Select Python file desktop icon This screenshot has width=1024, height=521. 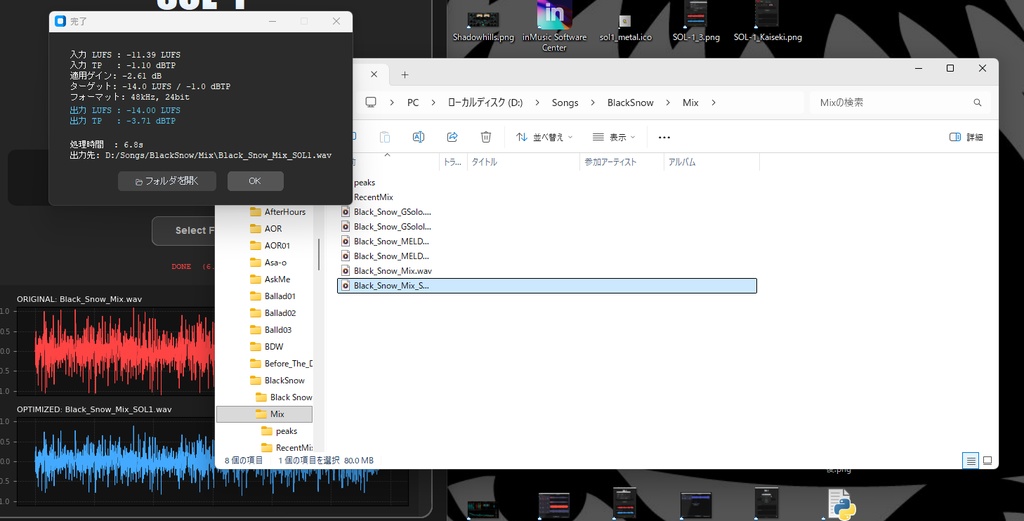point(842,504)
